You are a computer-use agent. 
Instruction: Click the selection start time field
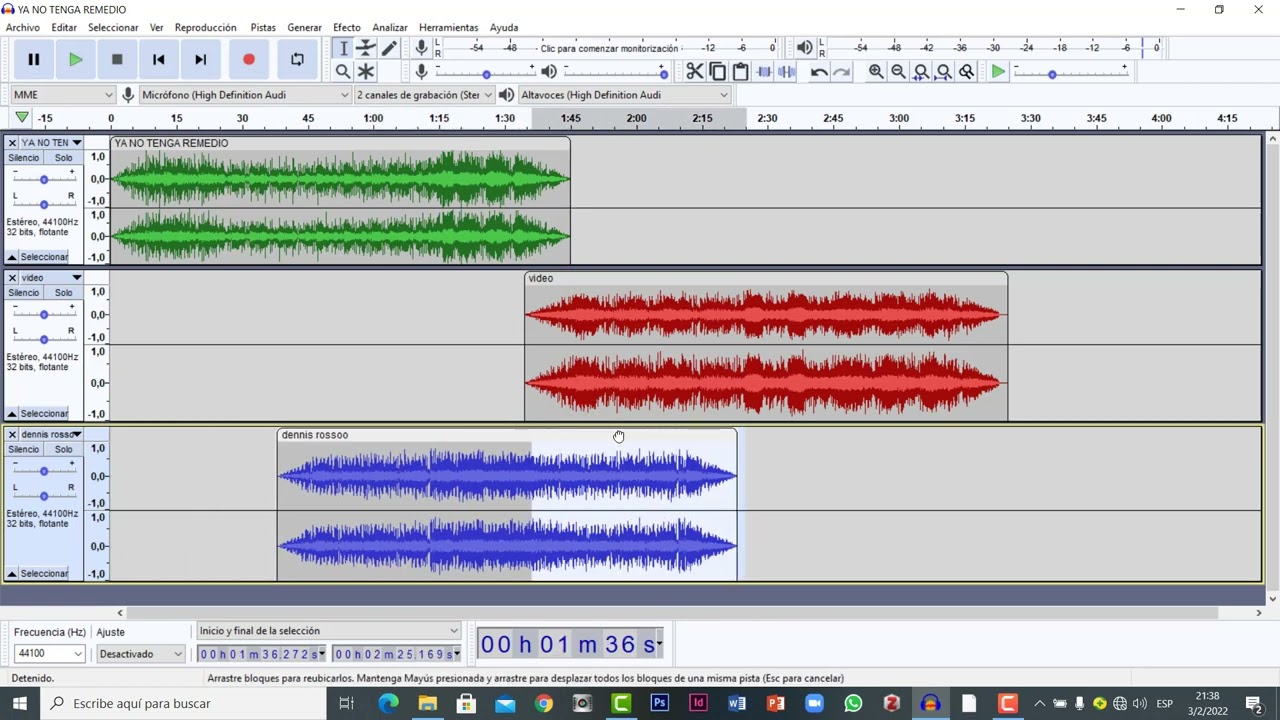(261, 654)
